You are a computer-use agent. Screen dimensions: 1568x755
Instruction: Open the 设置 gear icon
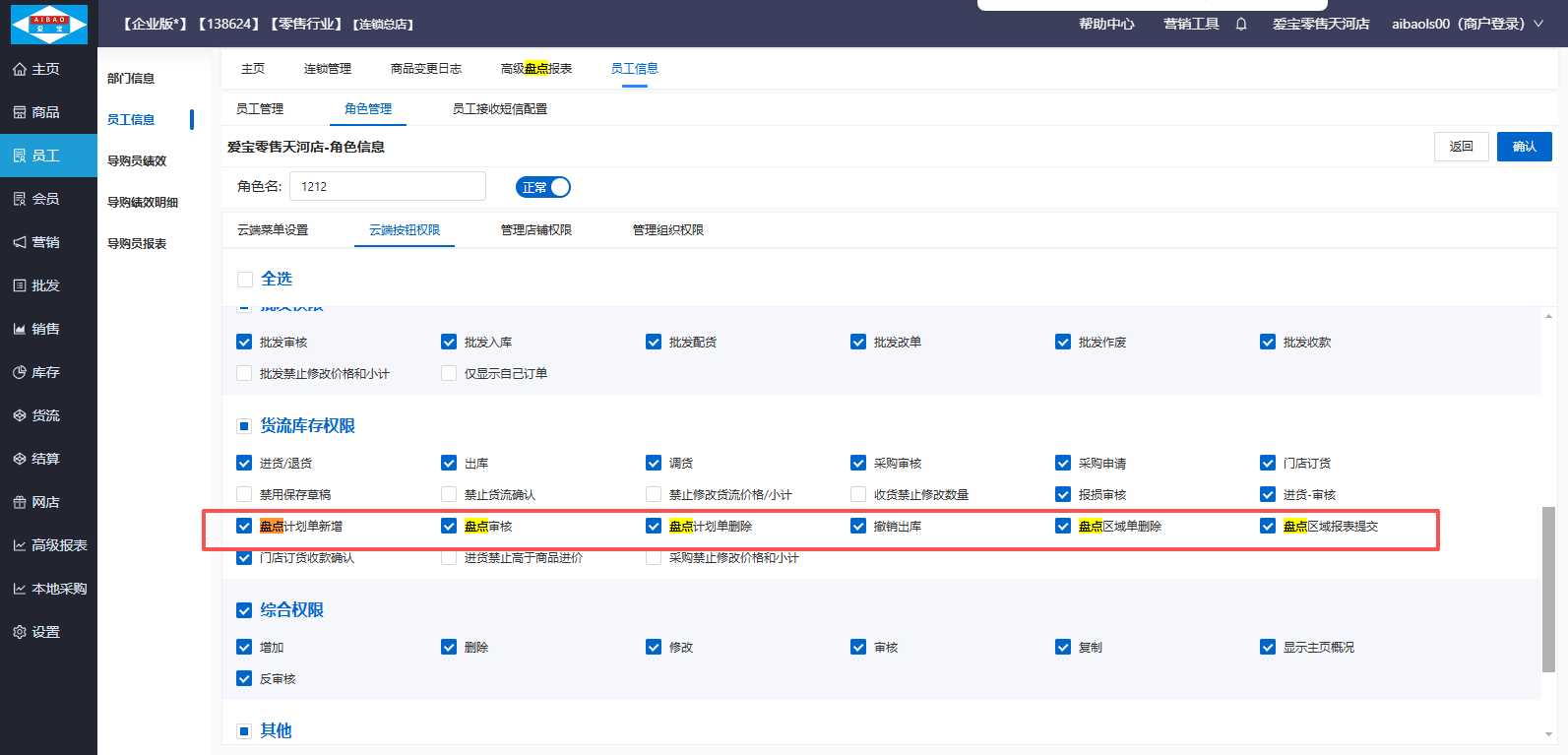20,632
